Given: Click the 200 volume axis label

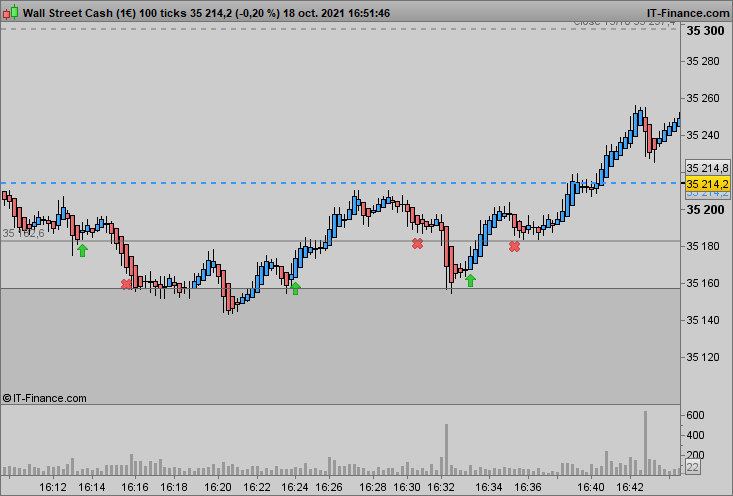Looking at the screenshot, I should tap(695, 455).
